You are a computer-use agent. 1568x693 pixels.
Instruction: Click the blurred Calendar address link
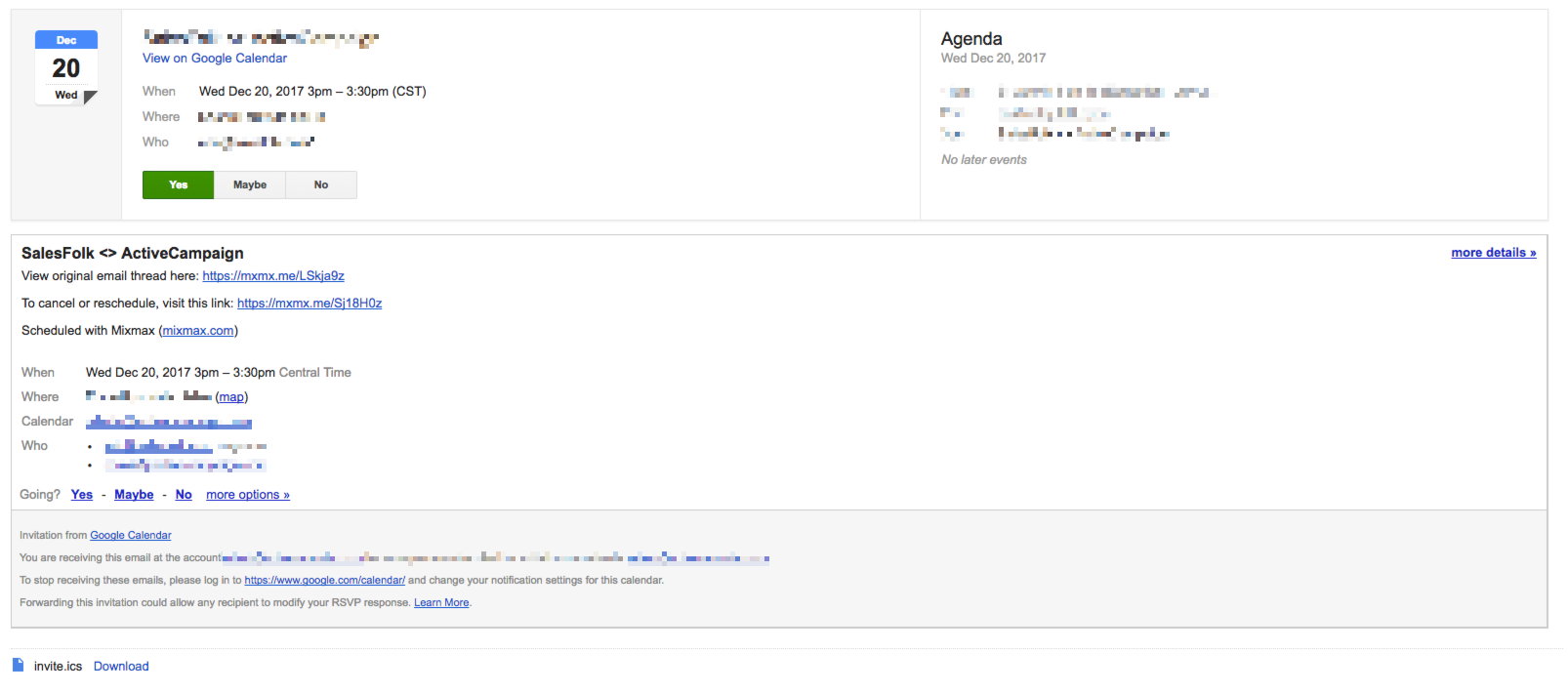(x=169, y=422)
